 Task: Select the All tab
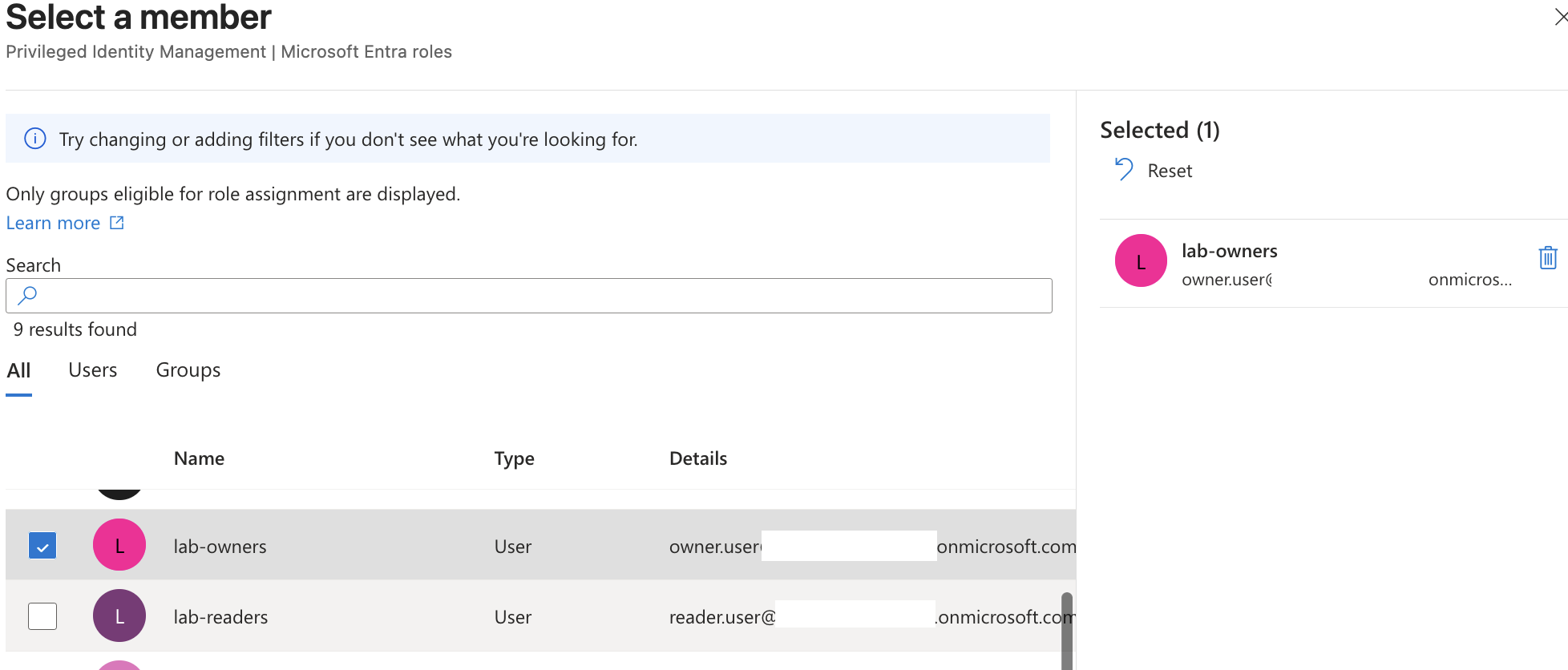pyautogui.click(x=18, y=370)
